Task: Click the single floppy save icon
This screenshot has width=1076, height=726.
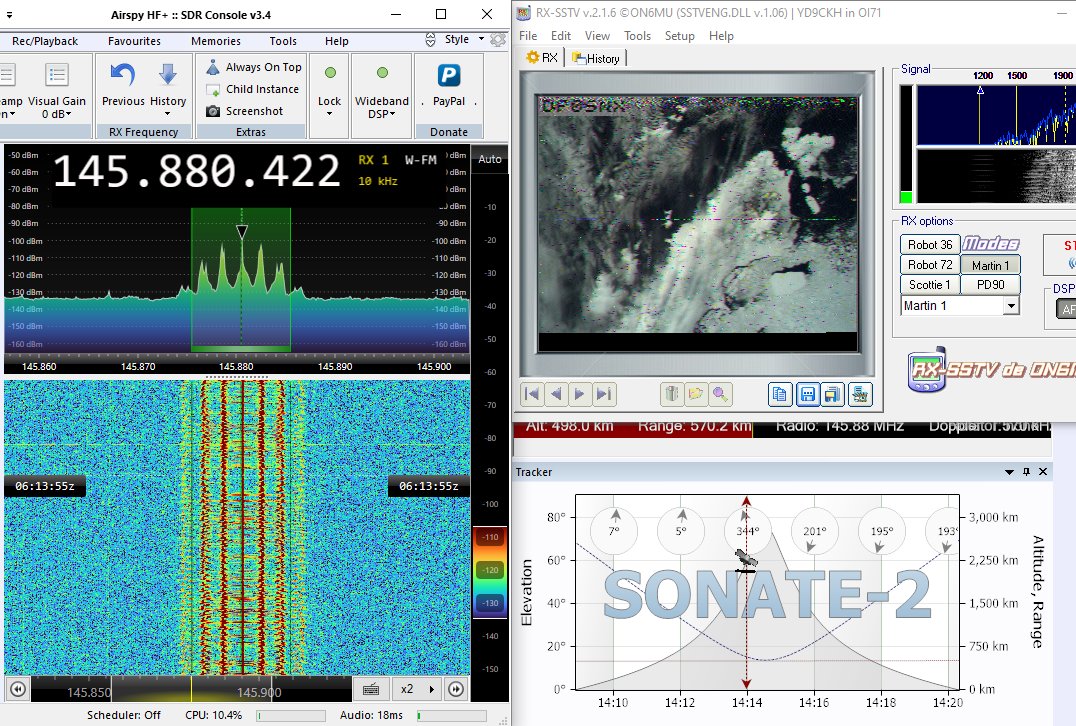Action: tap(808, 394)
